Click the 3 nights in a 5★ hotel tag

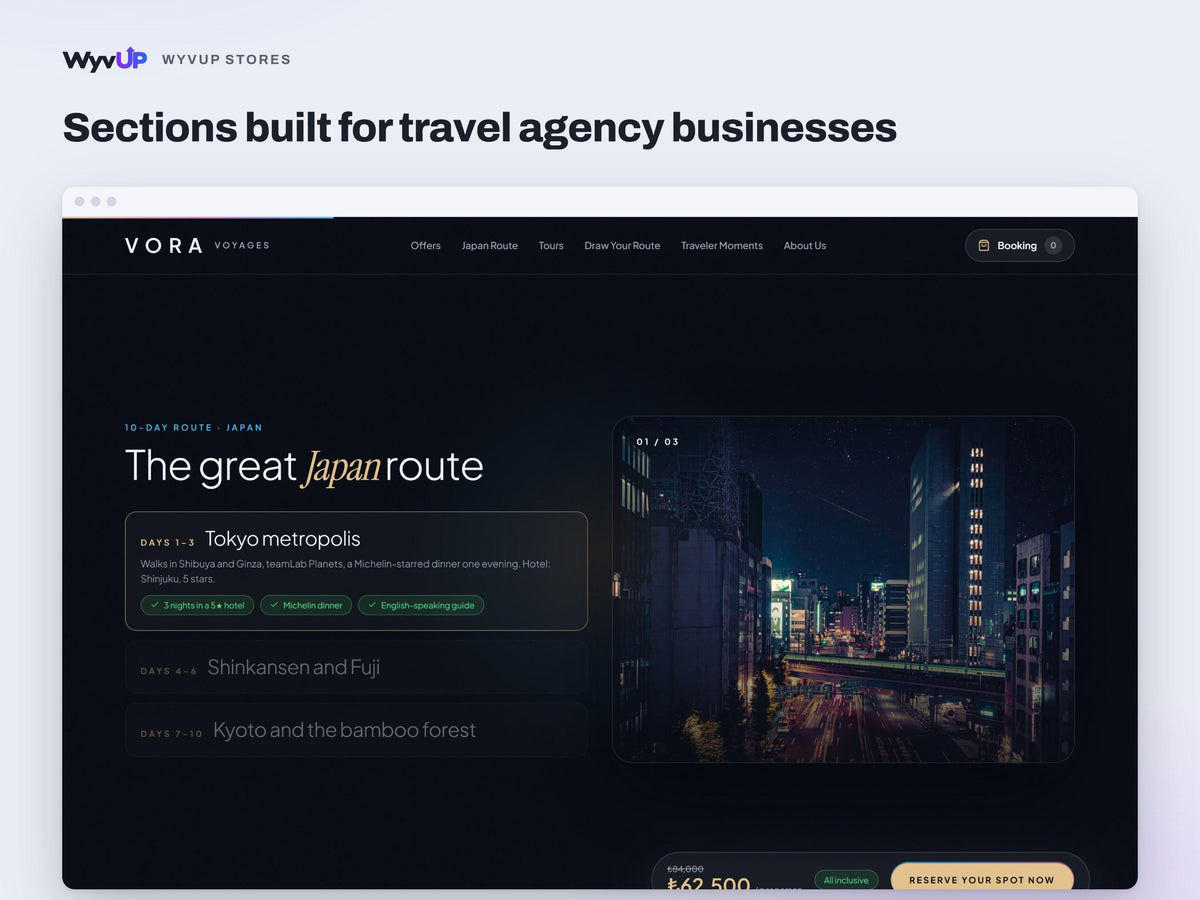click(198, 605)
